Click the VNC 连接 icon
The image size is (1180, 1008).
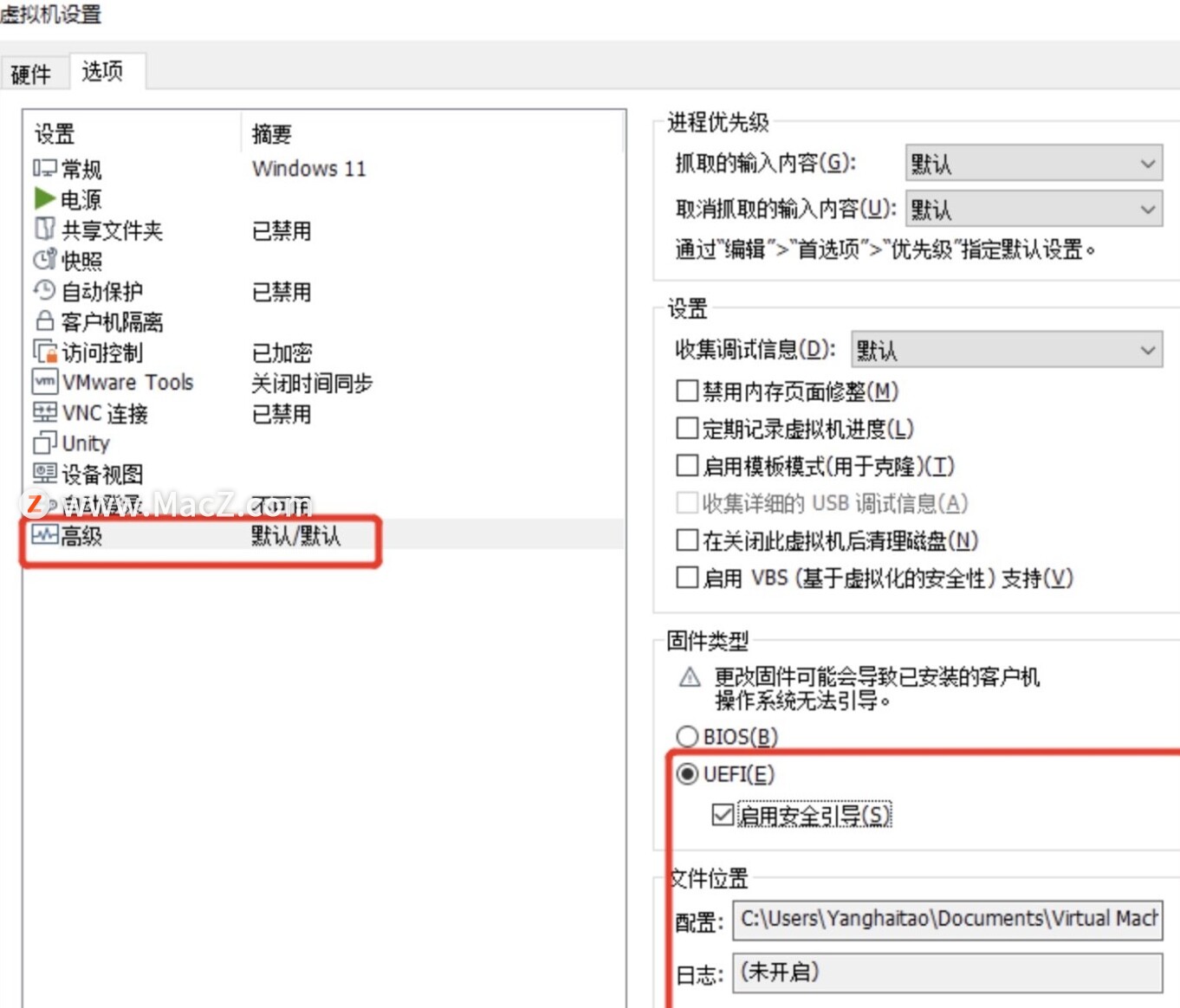[45, 412]
